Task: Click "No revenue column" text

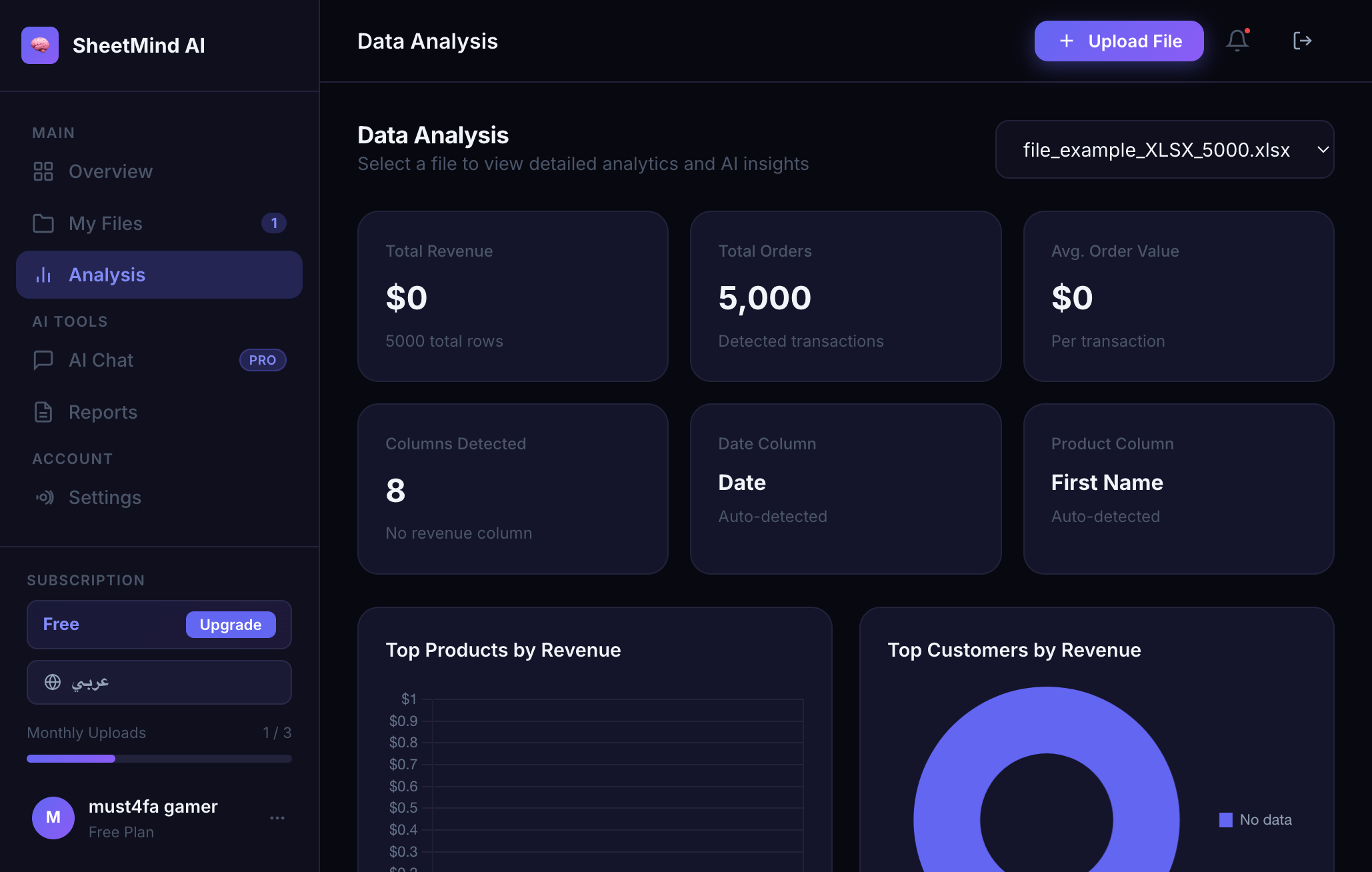Action: (459, 533)
